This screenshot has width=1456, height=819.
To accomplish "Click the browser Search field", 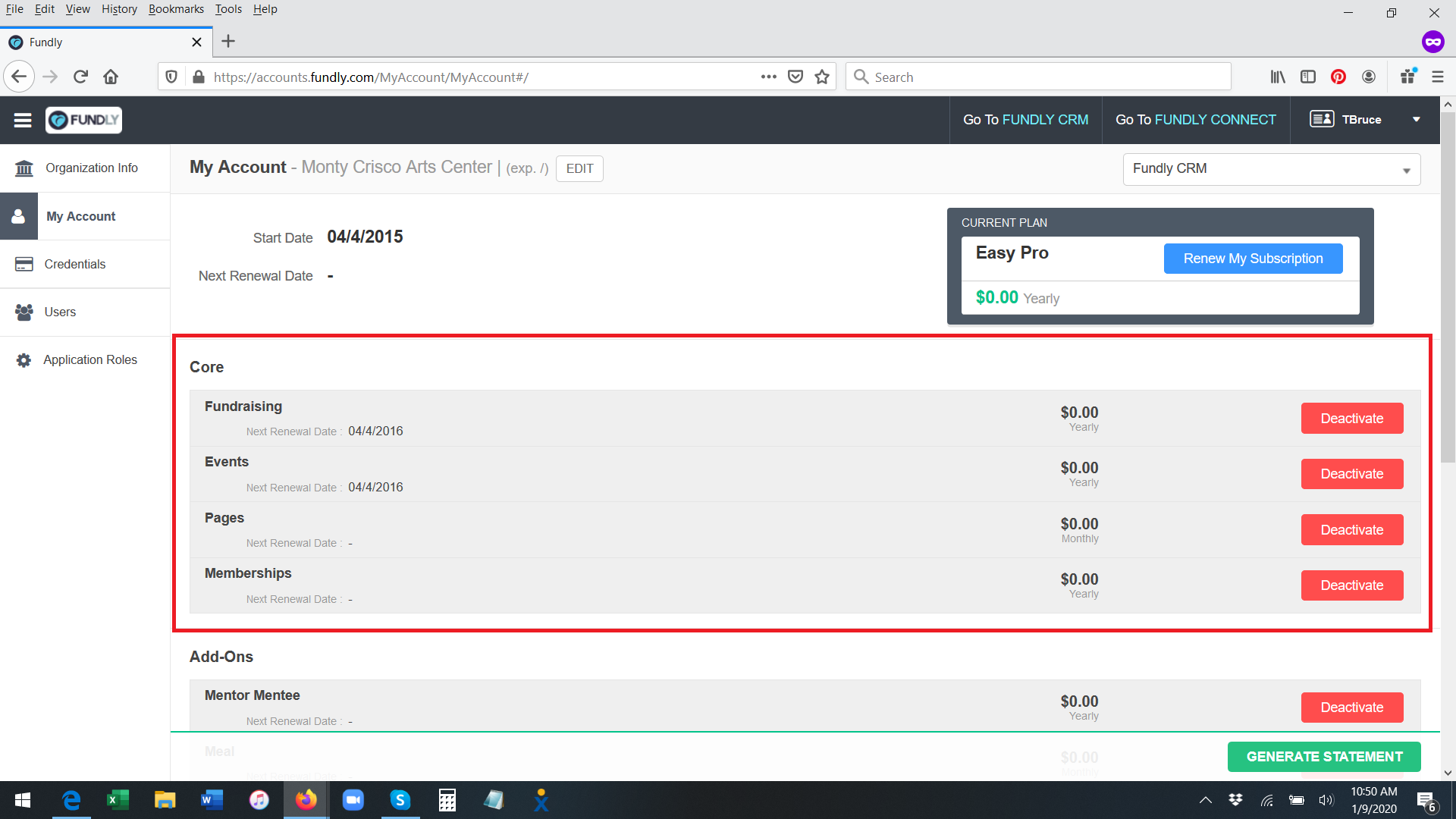I will point(1038,77).
